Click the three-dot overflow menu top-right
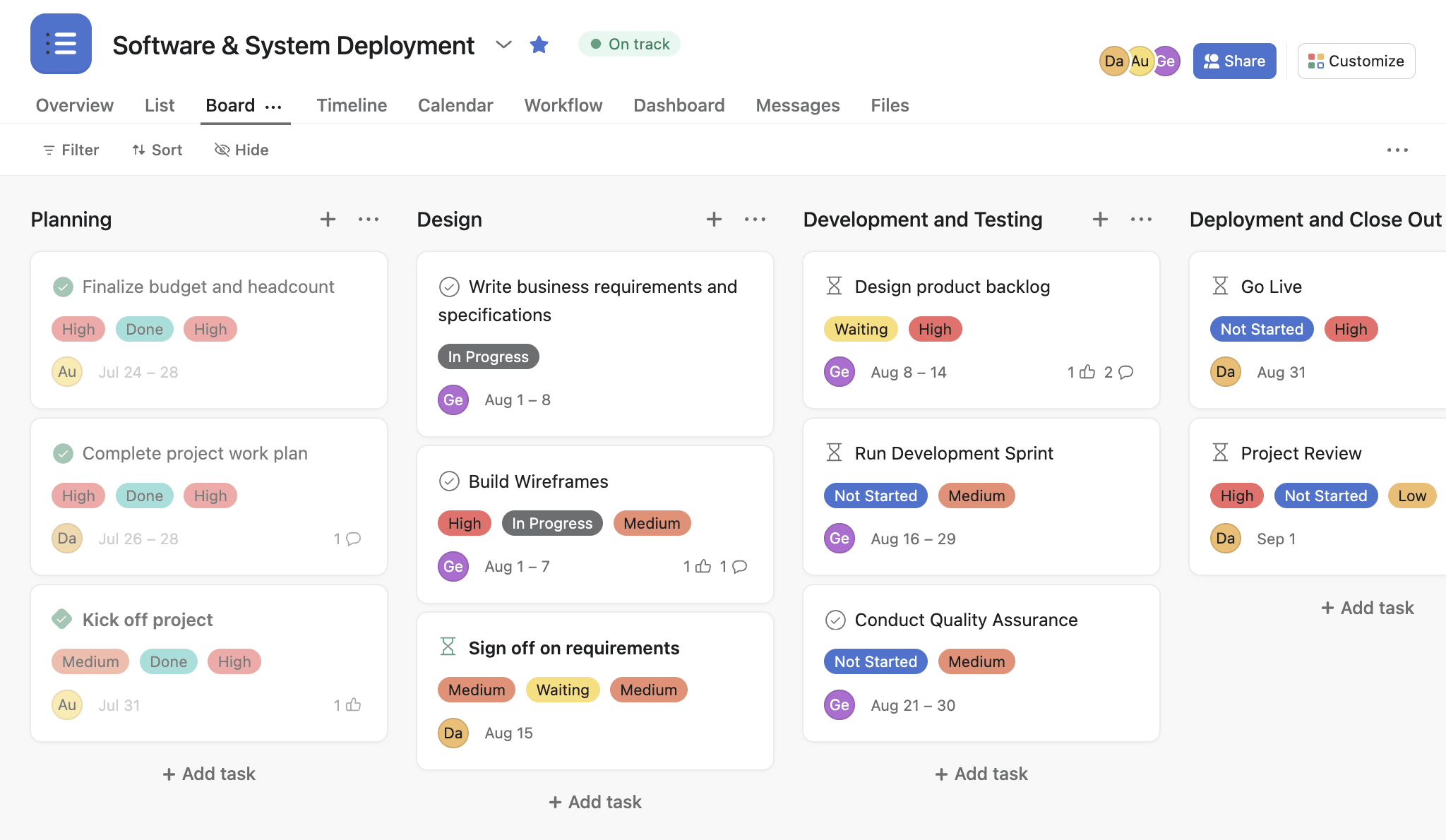The width and height of the screenshot is (1446, 840). click(x=1398, y=149)
